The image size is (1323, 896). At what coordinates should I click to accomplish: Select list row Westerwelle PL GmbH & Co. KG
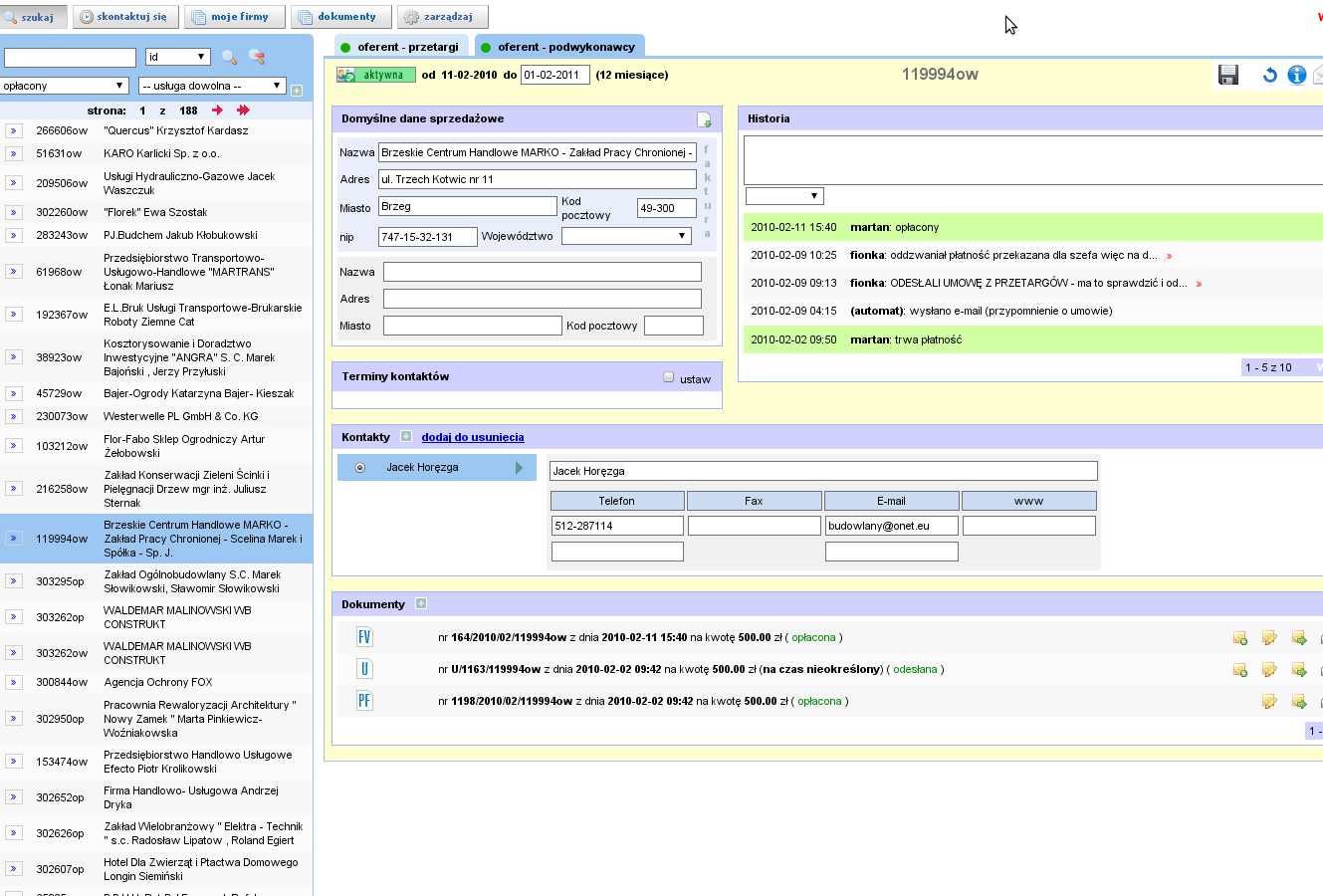click(156, 416)
